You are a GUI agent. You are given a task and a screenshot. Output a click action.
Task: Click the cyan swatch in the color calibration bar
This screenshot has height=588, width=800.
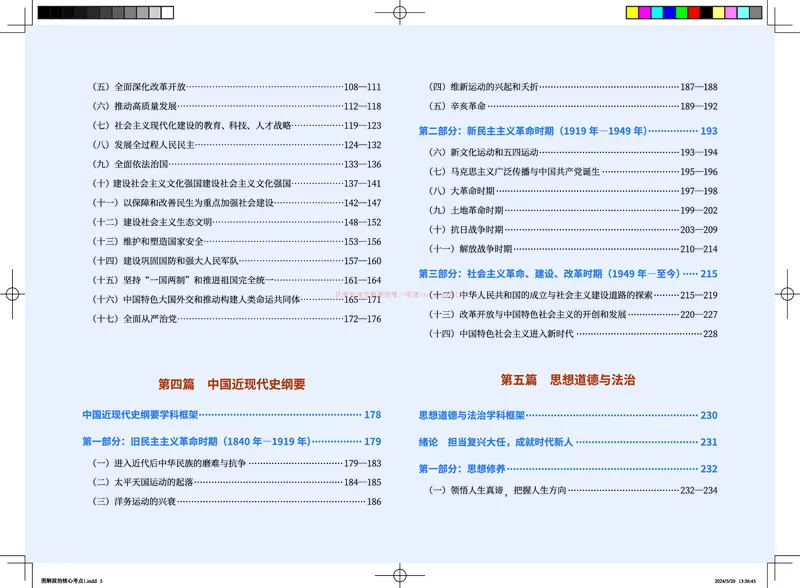657,13
